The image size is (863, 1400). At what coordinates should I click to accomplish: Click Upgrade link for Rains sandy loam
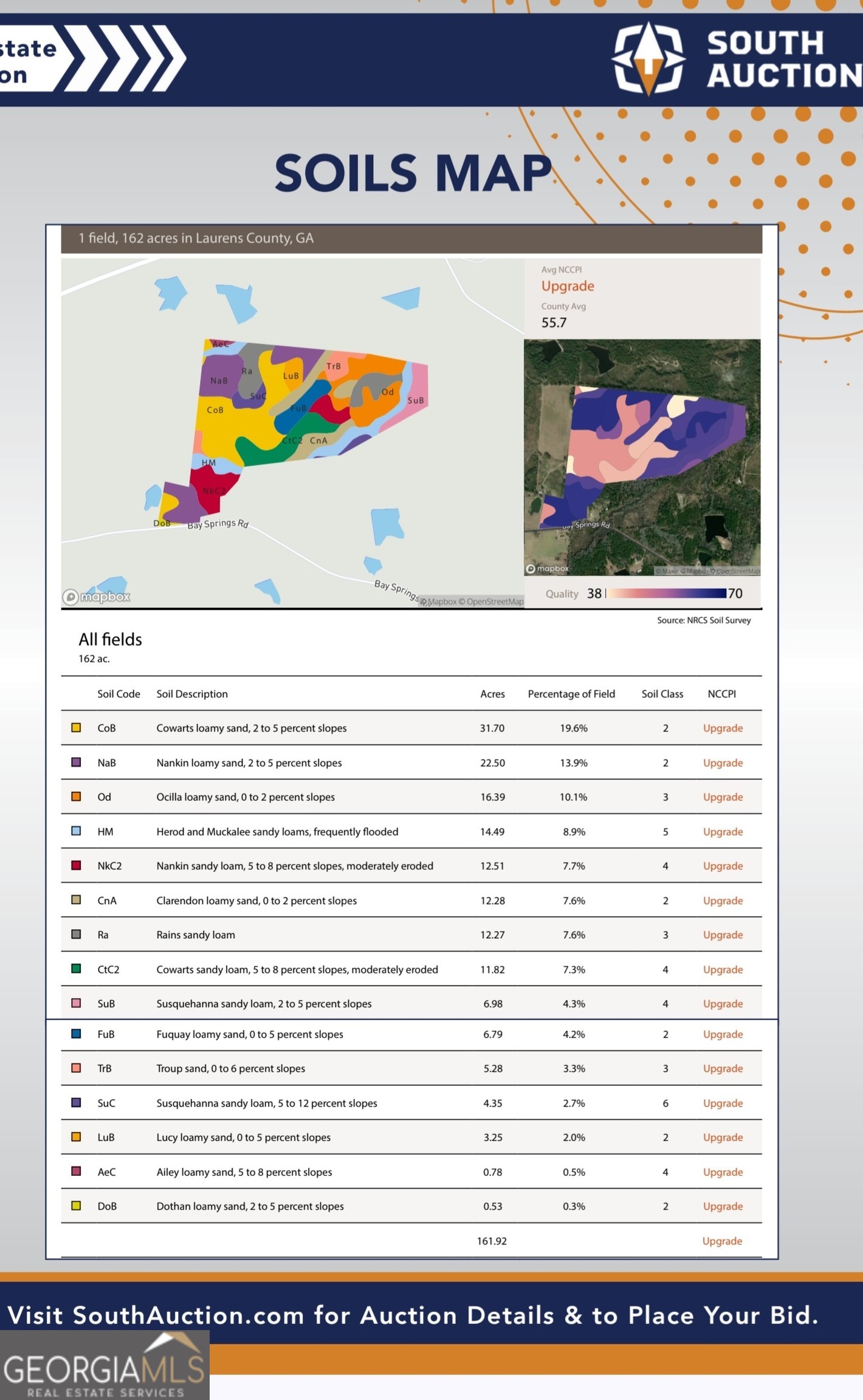[x=723, y=935]
